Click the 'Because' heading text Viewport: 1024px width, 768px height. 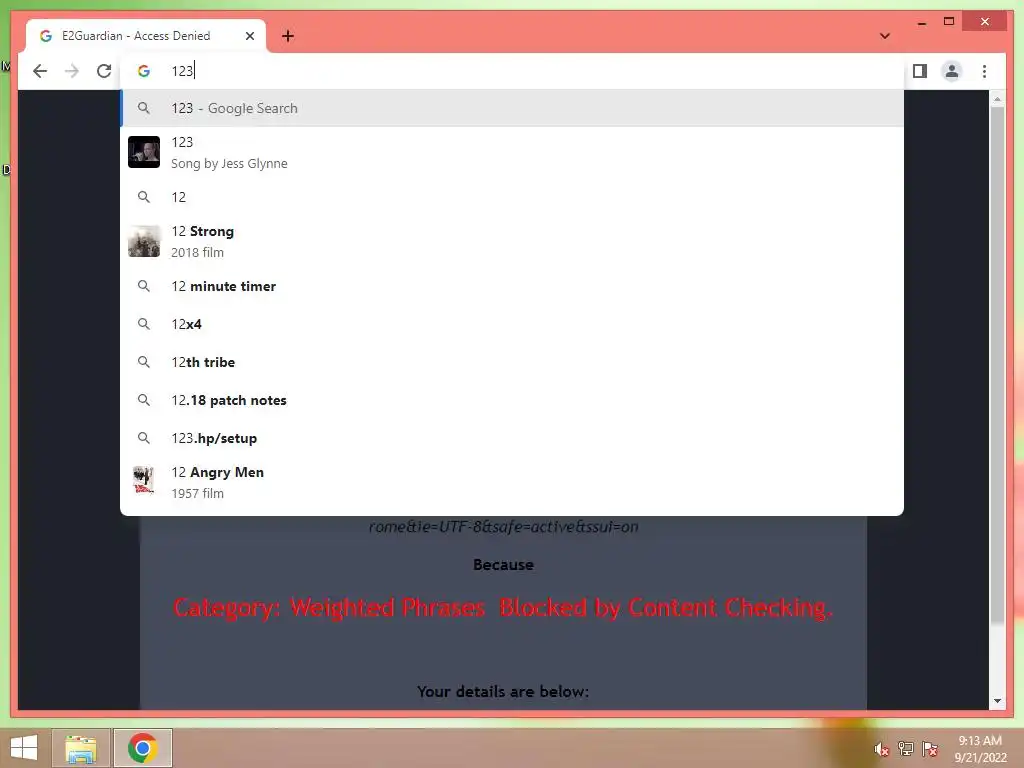pos(503,565)
